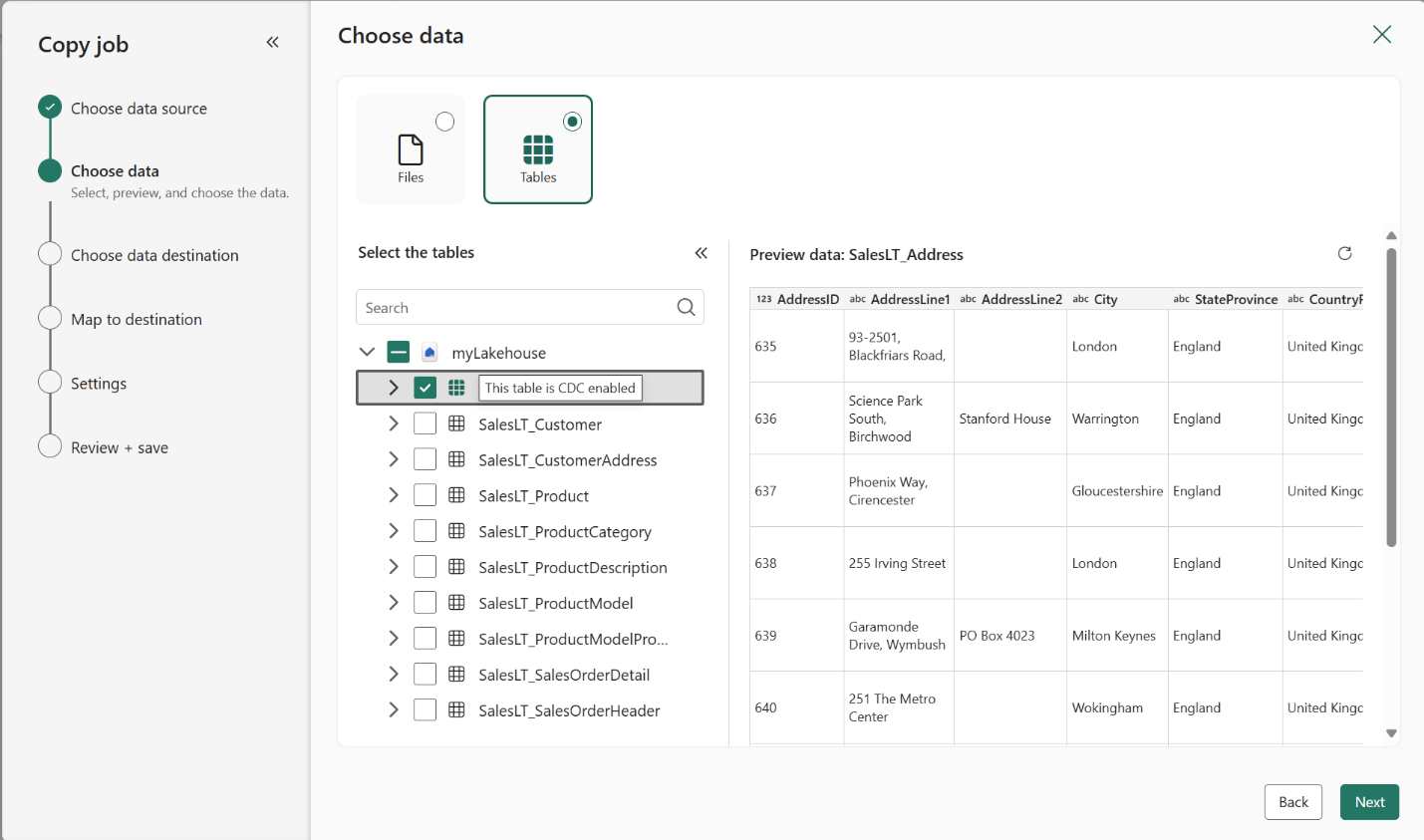Viewport: 1424px width, 840px height.
Task: Collapse the myLakehouse tree node
Action: [x=367, y=352]
